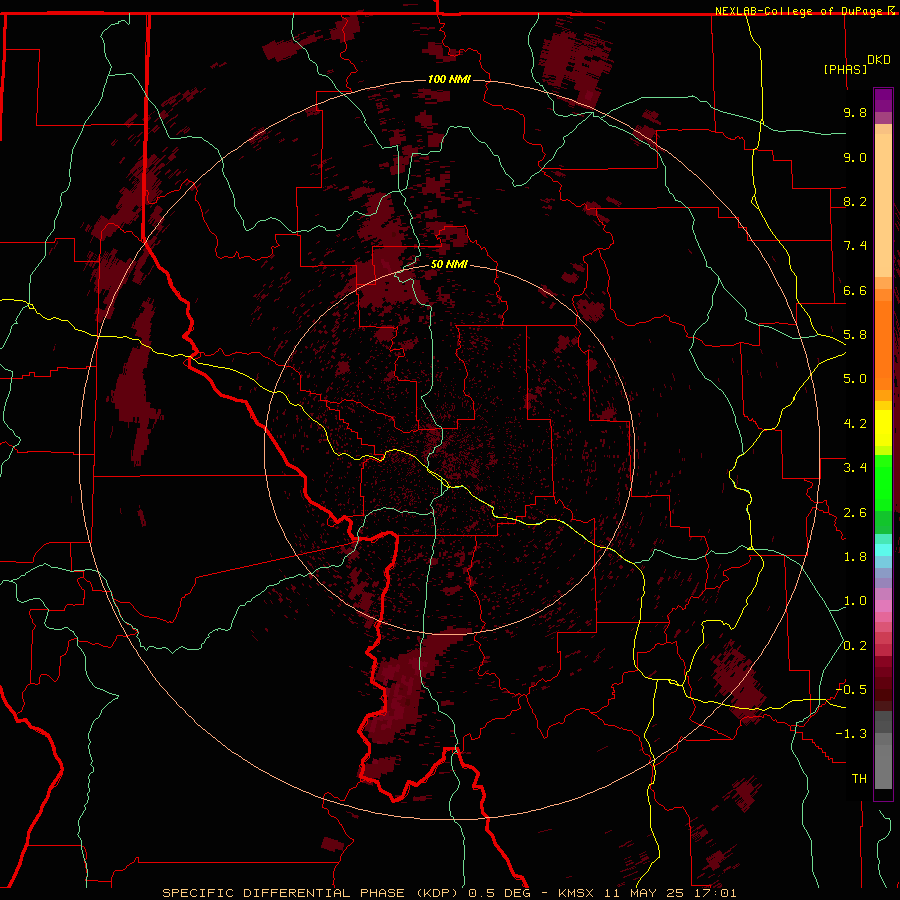This screenshot has height=900, width=900.
Task: Click the 50 NMI range ring label
Action: (x=449, y=265)
